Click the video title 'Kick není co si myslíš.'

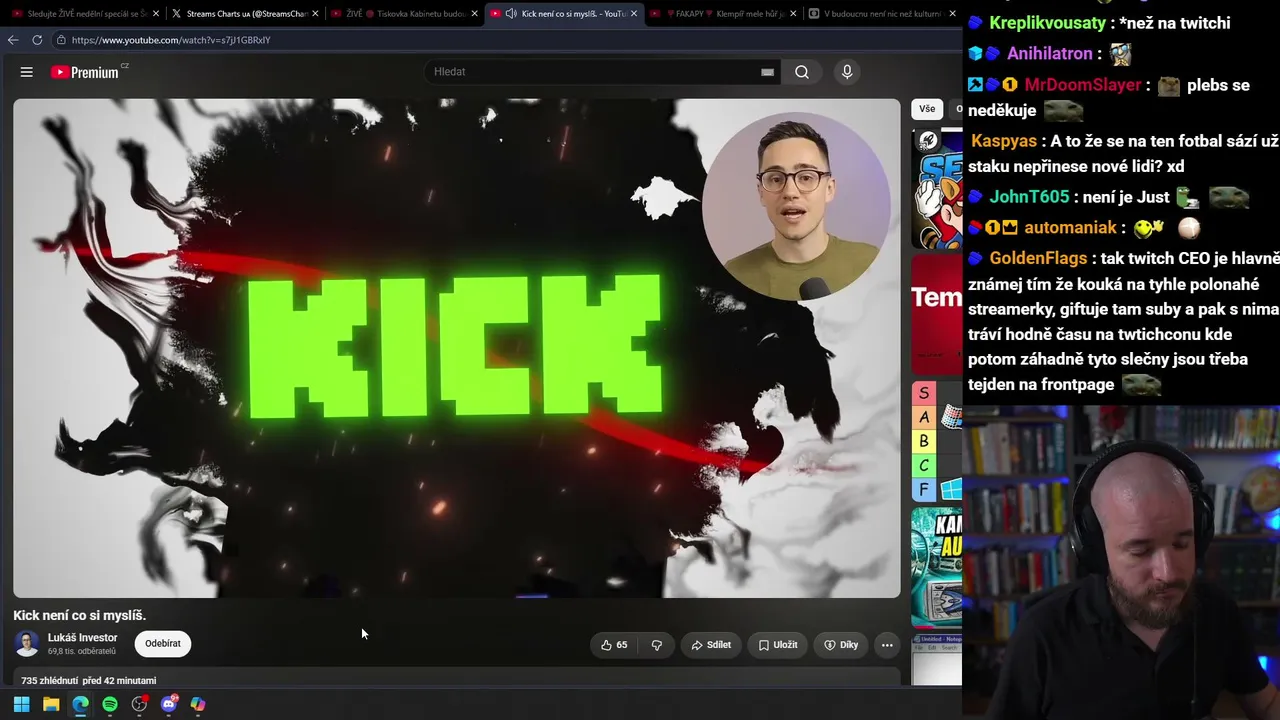[x=80, y=615]
